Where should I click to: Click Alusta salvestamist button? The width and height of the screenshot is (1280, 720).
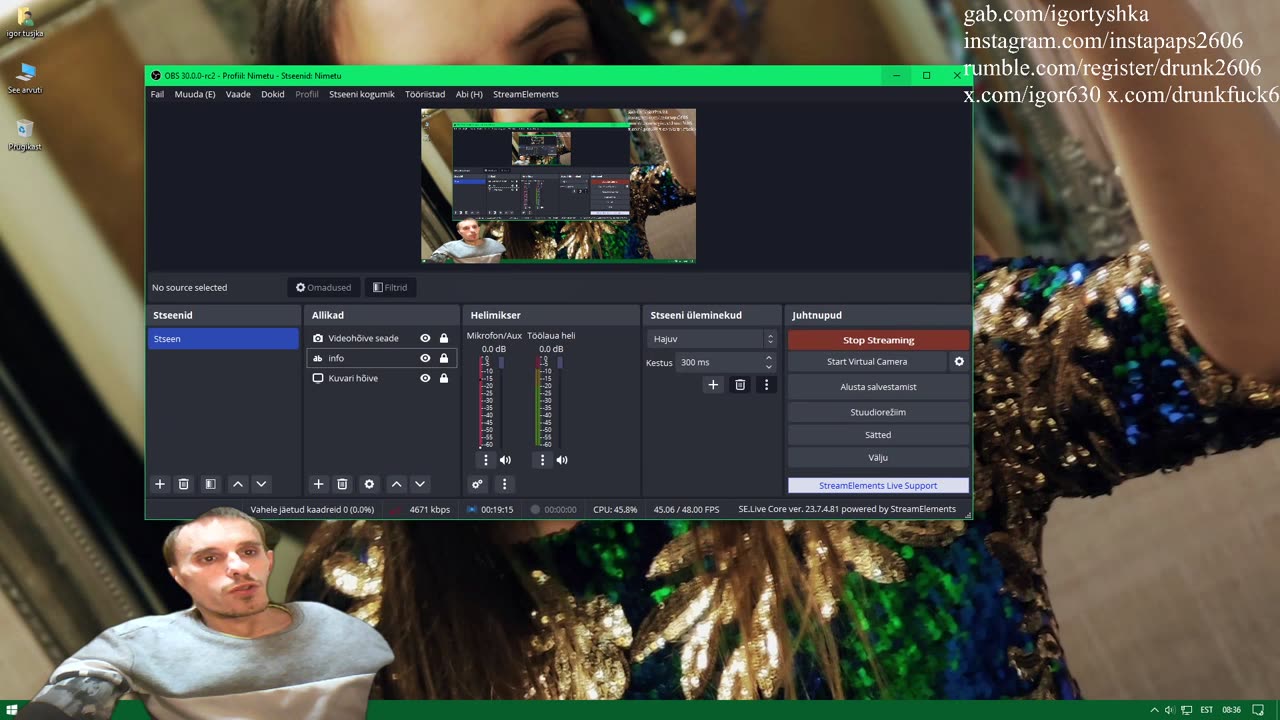point(878,387)
